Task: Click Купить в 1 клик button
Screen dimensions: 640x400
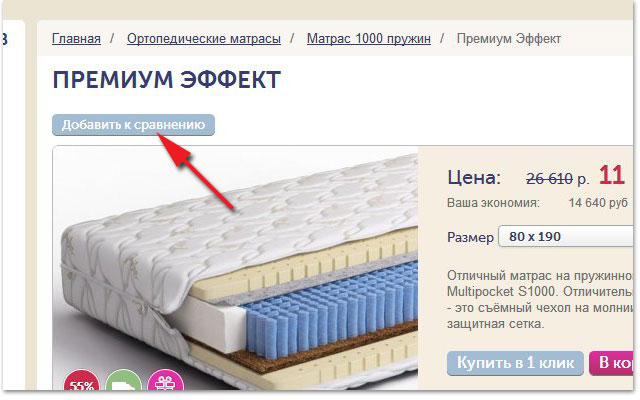Action: tap(515, 363)
